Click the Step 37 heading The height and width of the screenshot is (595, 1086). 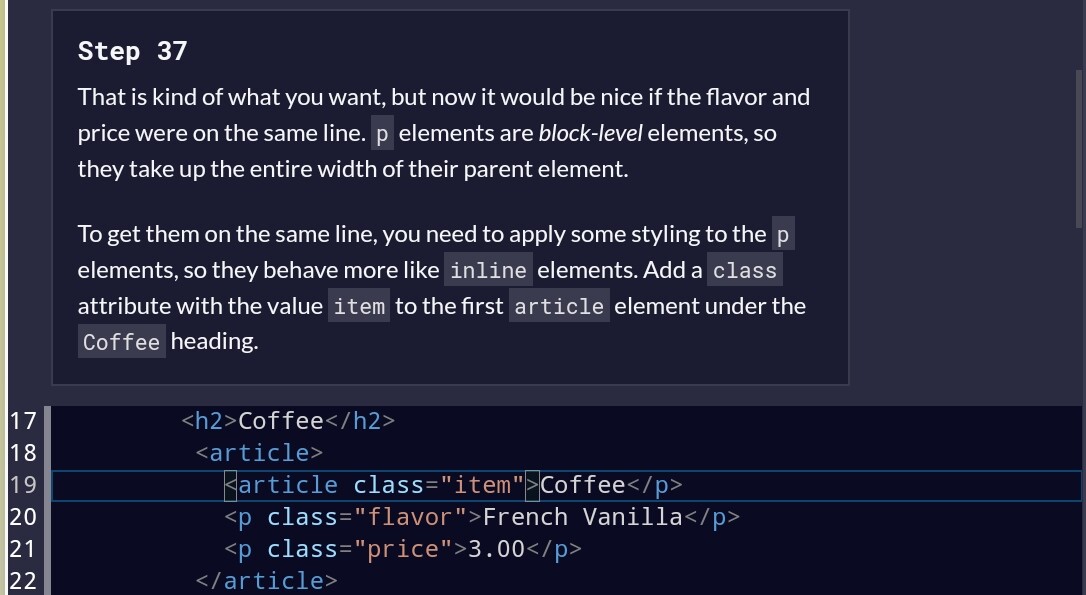click(x=131, y=50)
